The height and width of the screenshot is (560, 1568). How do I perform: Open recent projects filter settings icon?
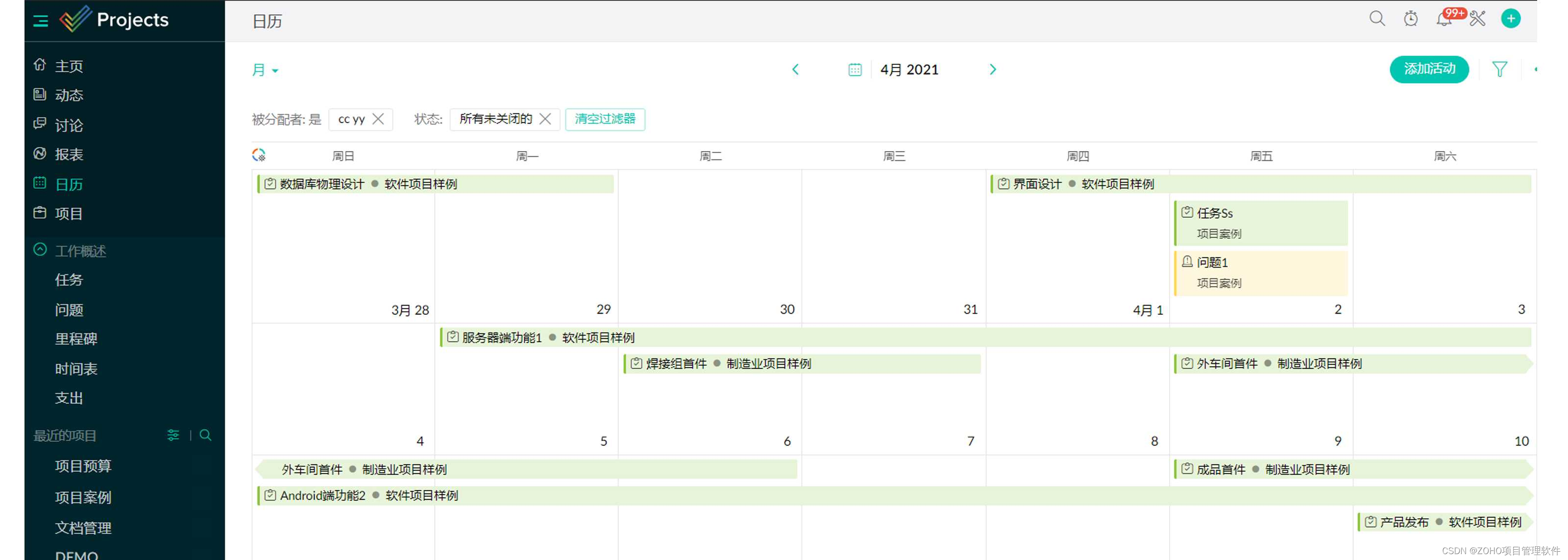point(173,435)
